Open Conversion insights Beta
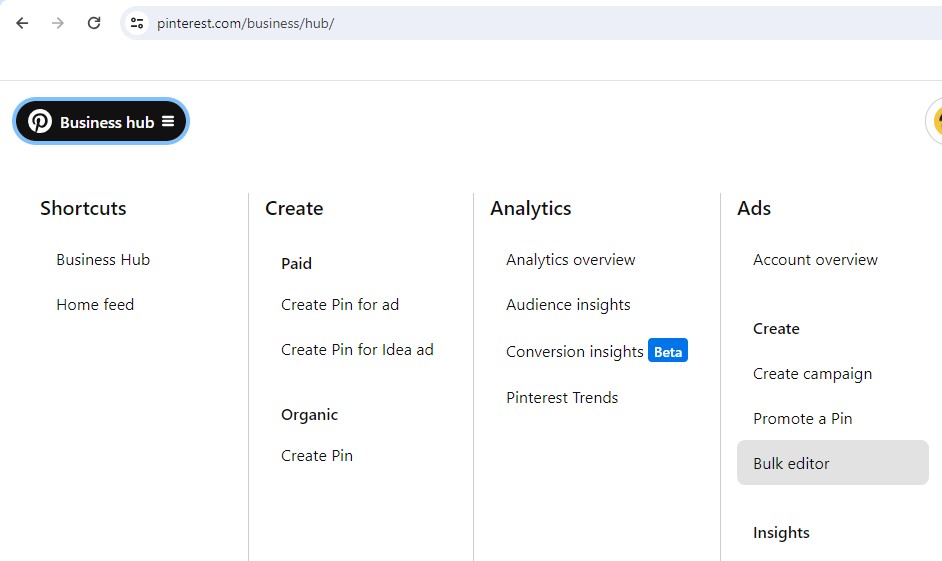 coord(597,351)
